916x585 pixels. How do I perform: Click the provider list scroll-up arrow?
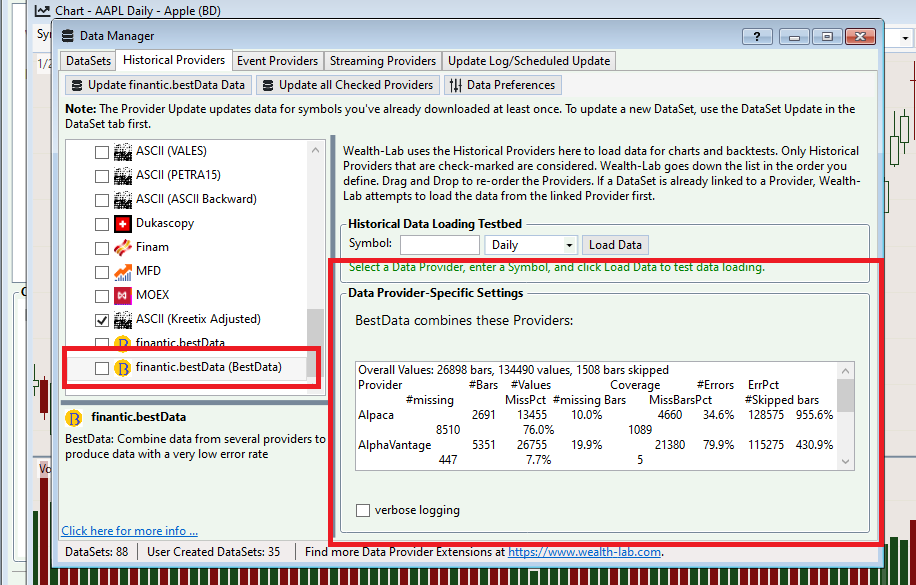[315, 150]
